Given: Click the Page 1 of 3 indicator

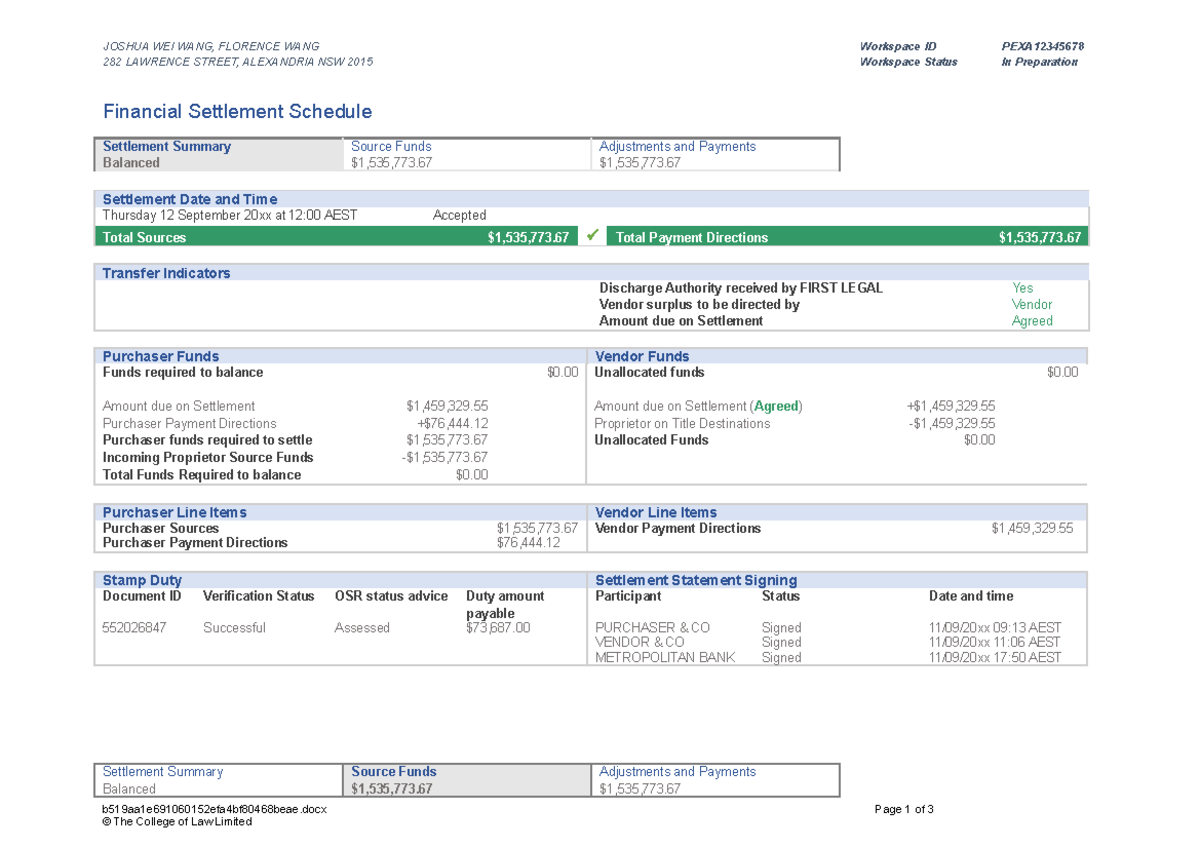Looking at the screenshot, I should click(x=904, y=809).
